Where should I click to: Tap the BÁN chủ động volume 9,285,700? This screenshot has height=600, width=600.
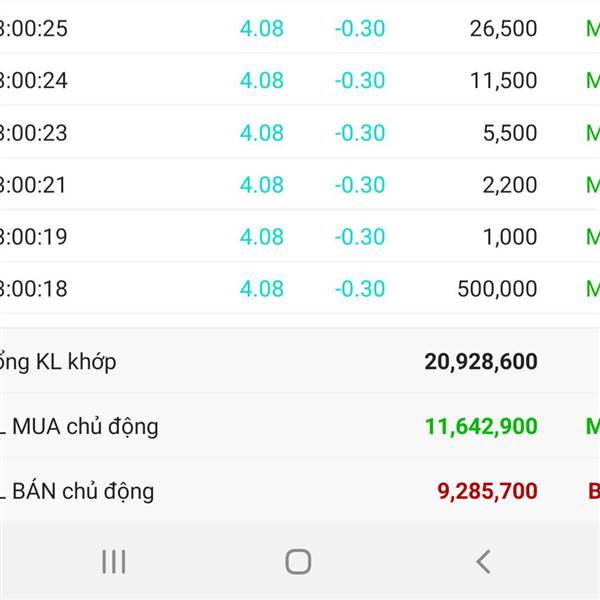488,491
